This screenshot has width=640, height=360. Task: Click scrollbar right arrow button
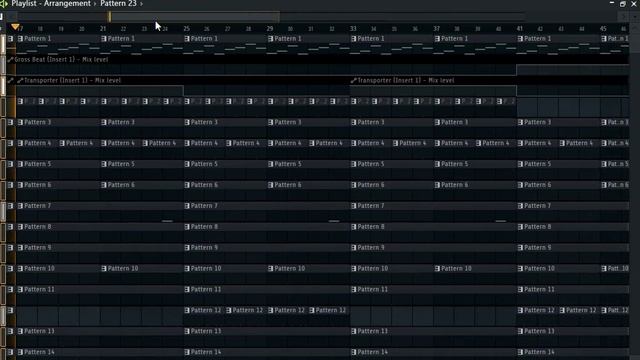coord(624,17)
